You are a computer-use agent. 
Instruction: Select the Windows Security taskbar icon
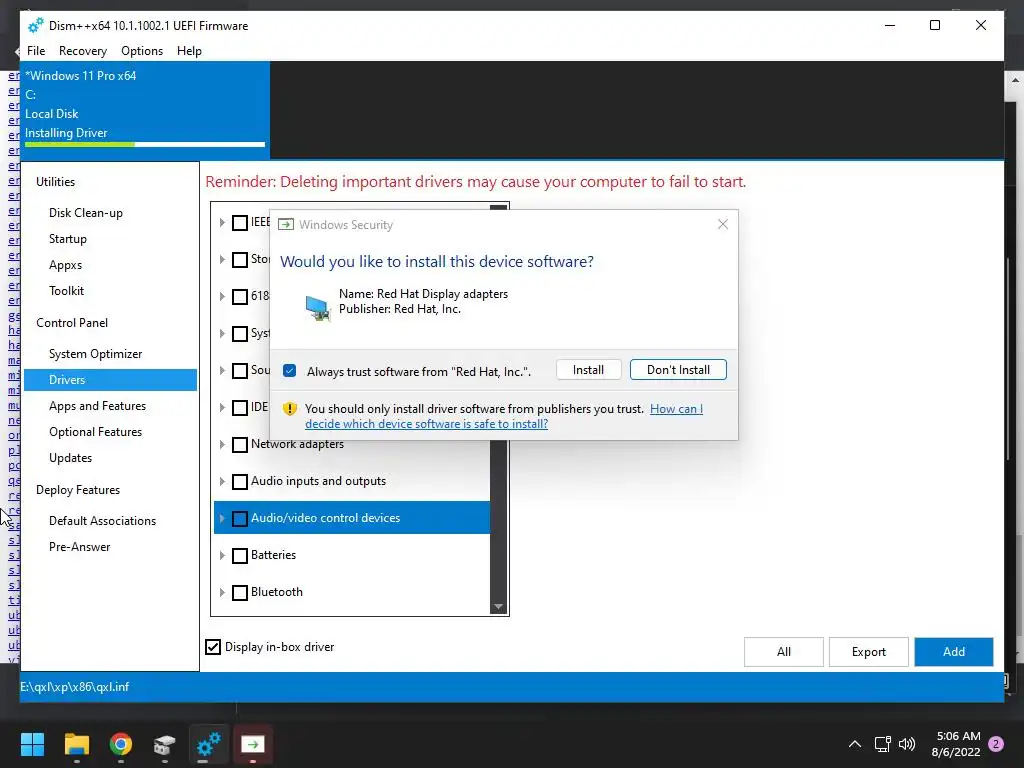[253, 744]
